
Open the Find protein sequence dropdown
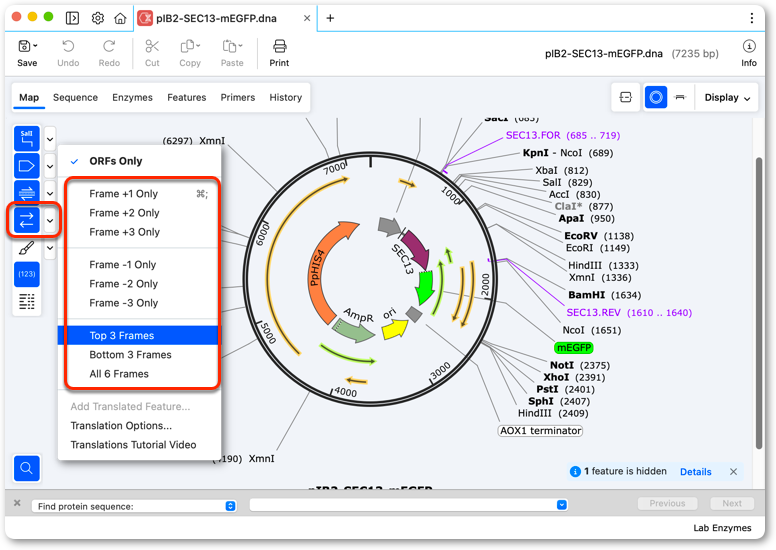(134, 506)
